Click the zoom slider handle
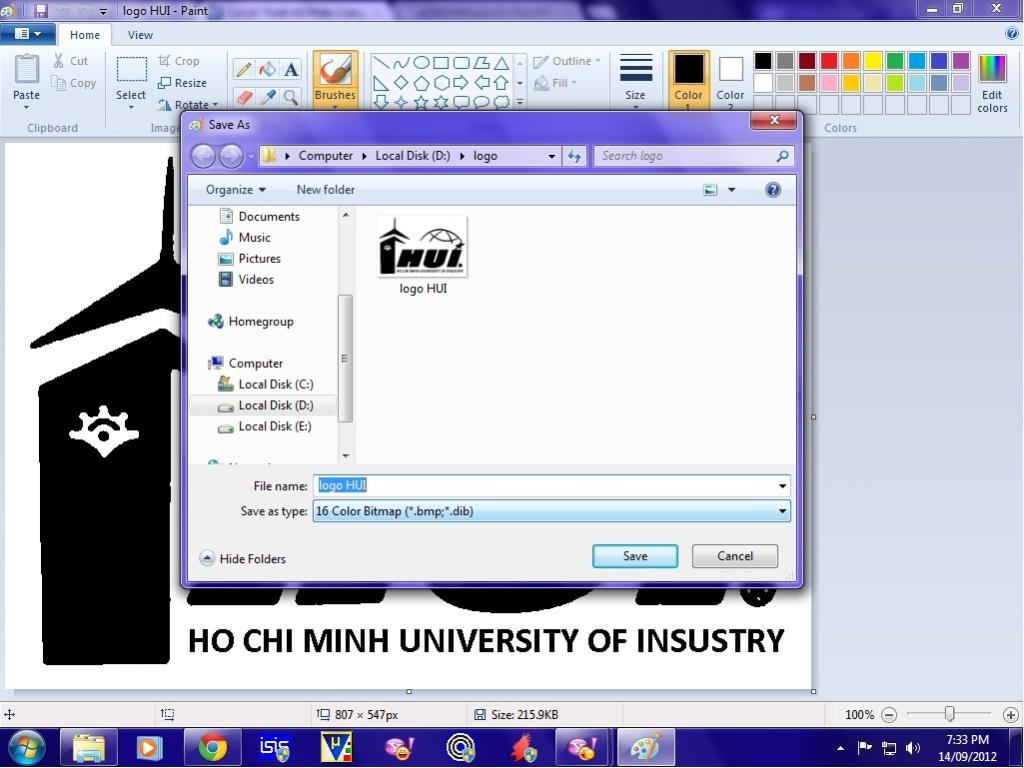Image resolution: width=1024 pixels, height=768 pixels. tap(950, 714)
